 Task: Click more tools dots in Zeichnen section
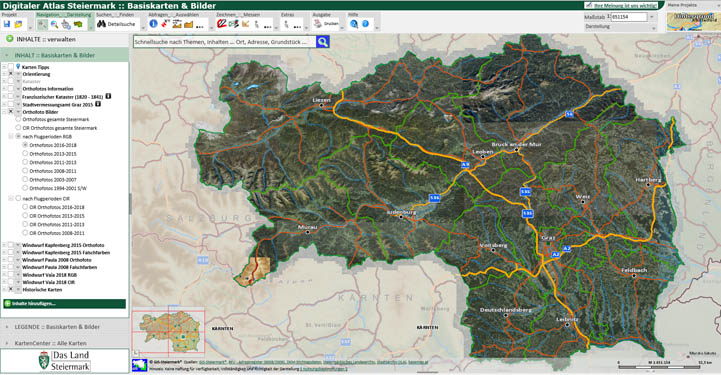pyautogui.click(x=268, y=27)
